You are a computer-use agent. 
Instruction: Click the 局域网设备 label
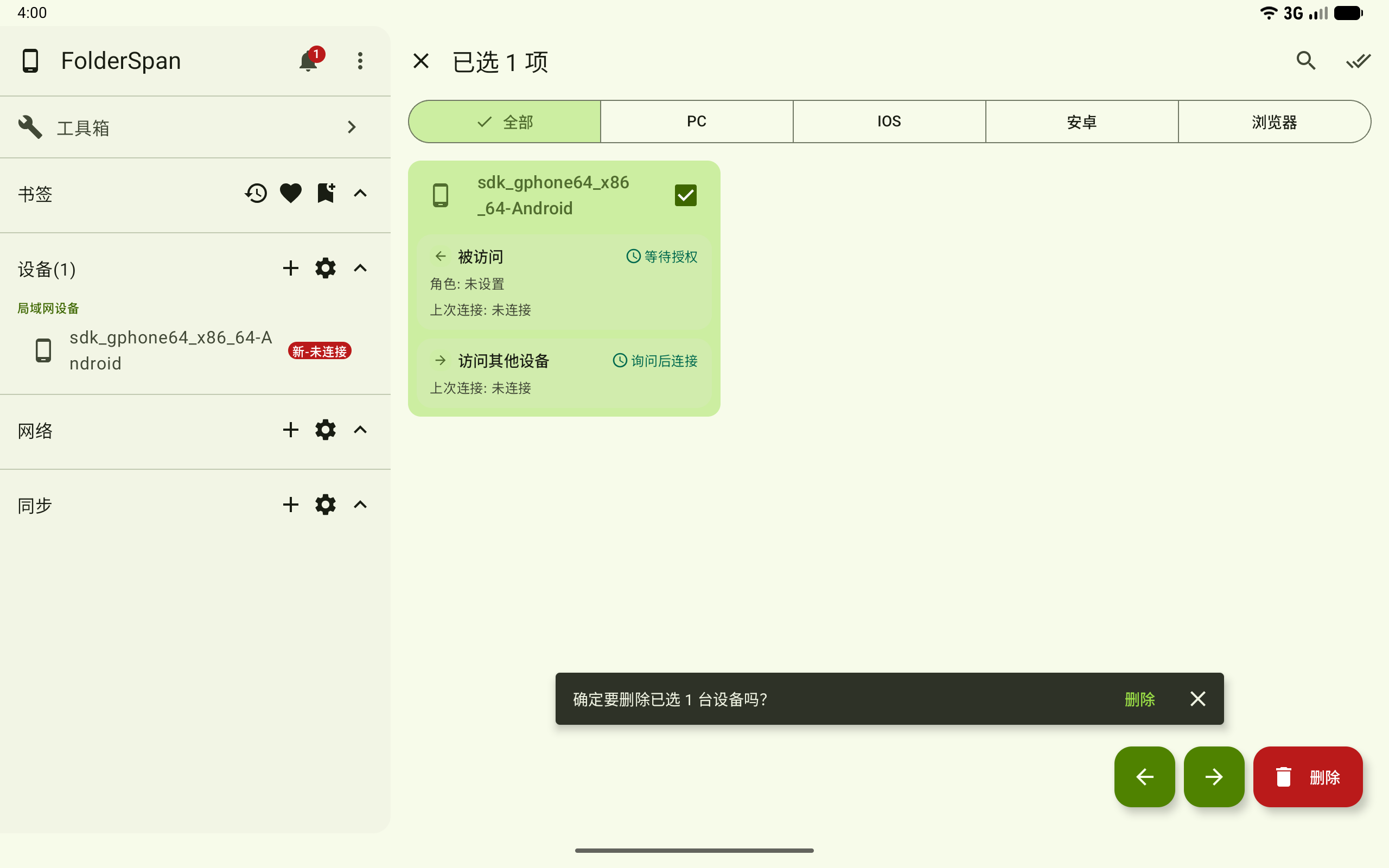[x=48, y=308]
